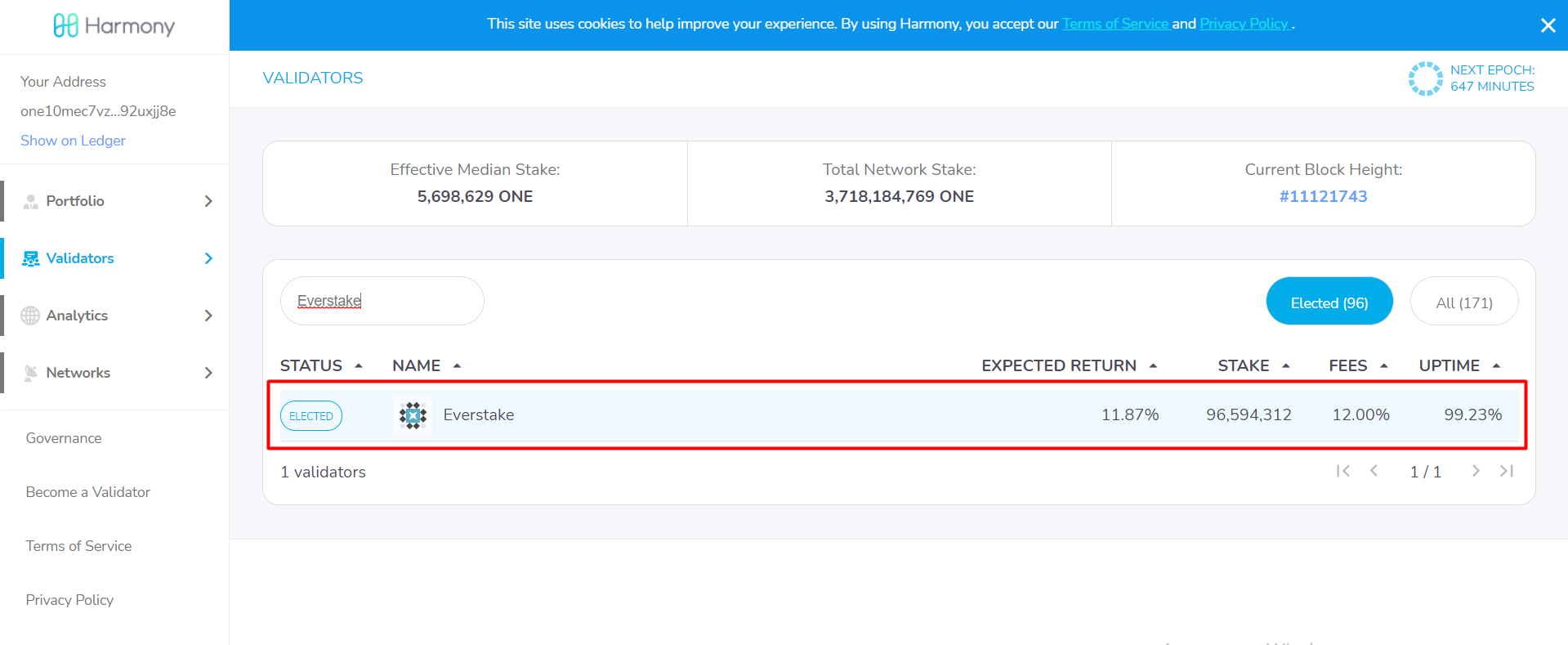Click Show on Ledger link
The width and height of the screenshot is (1568, 645).
[73, 141]
